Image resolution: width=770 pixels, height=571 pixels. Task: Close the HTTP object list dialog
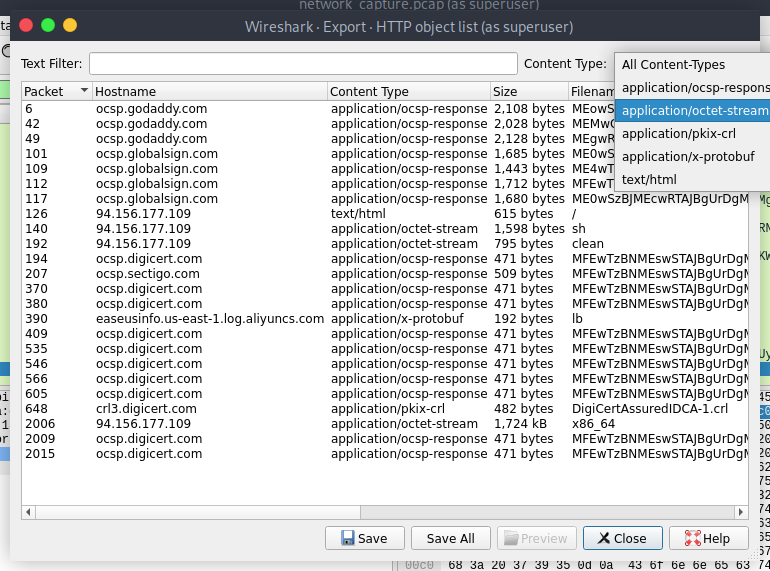621,538
